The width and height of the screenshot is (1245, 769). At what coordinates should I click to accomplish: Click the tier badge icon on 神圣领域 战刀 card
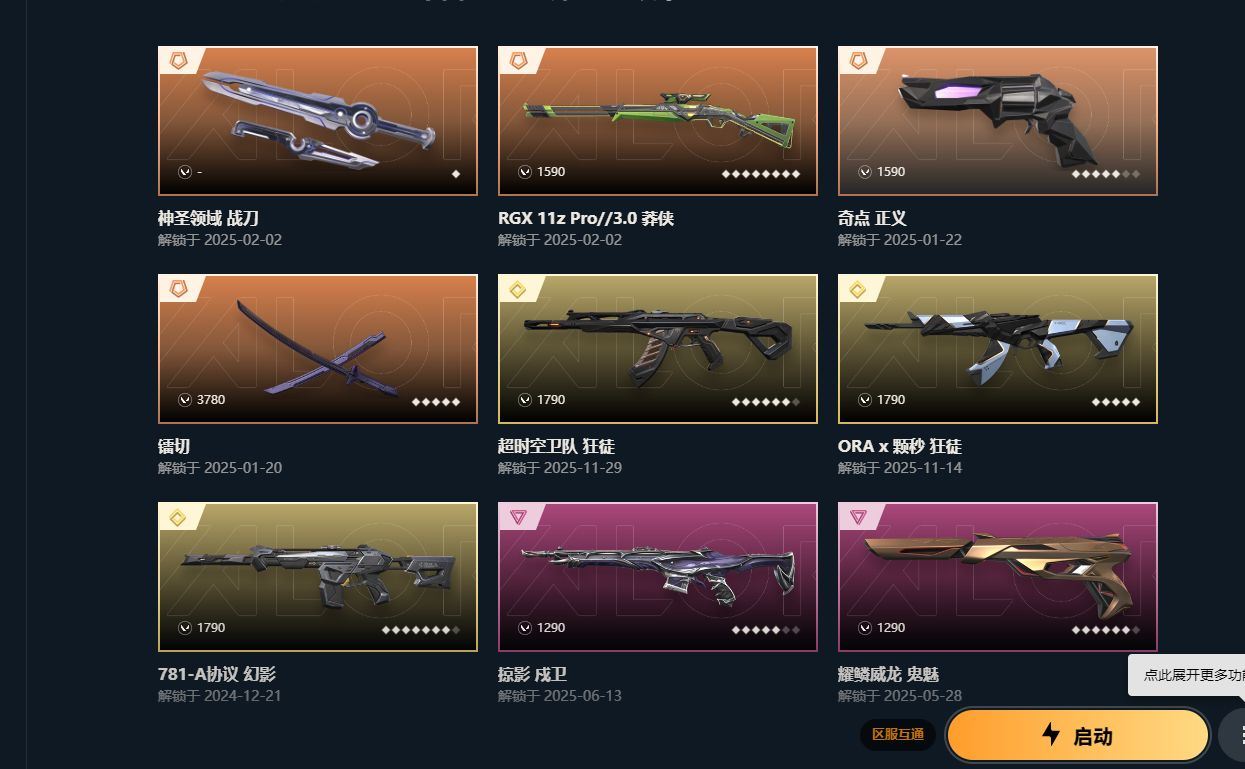pyautogui.click(x=178, y=61)
